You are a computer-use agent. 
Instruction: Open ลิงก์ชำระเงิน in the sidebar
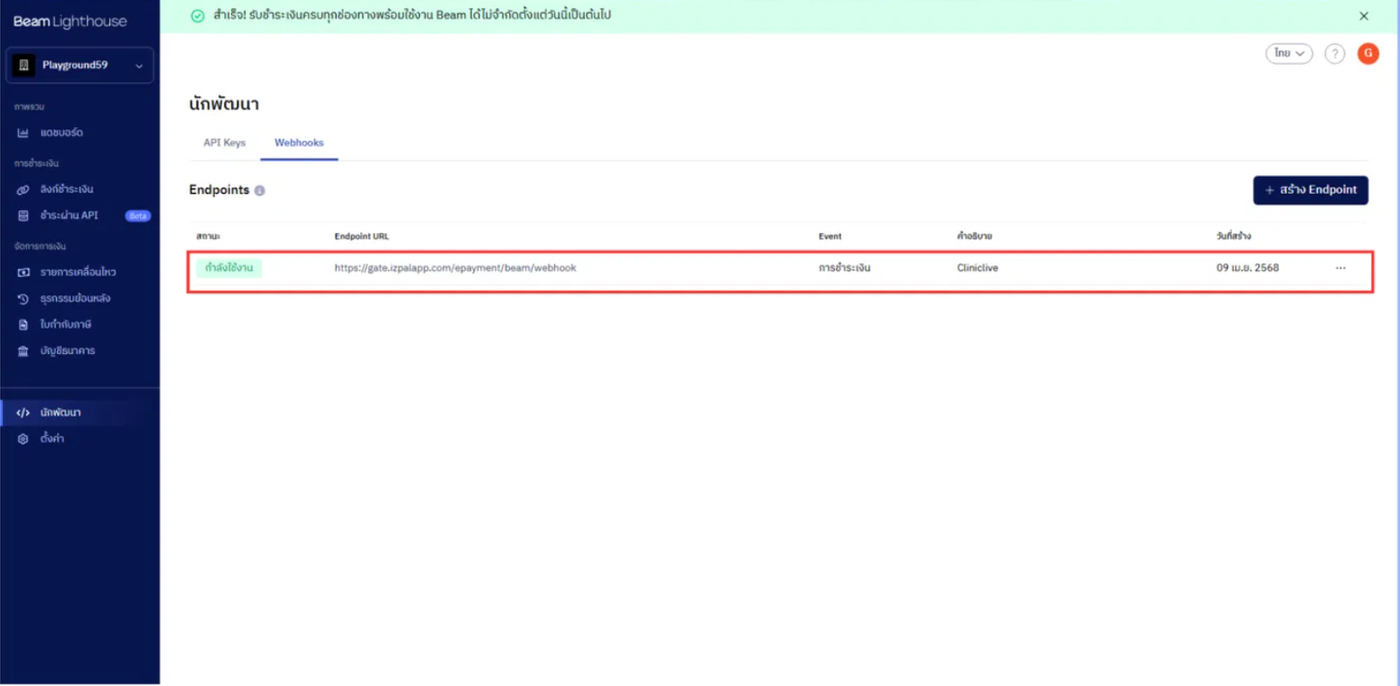[x=67, y=189]
